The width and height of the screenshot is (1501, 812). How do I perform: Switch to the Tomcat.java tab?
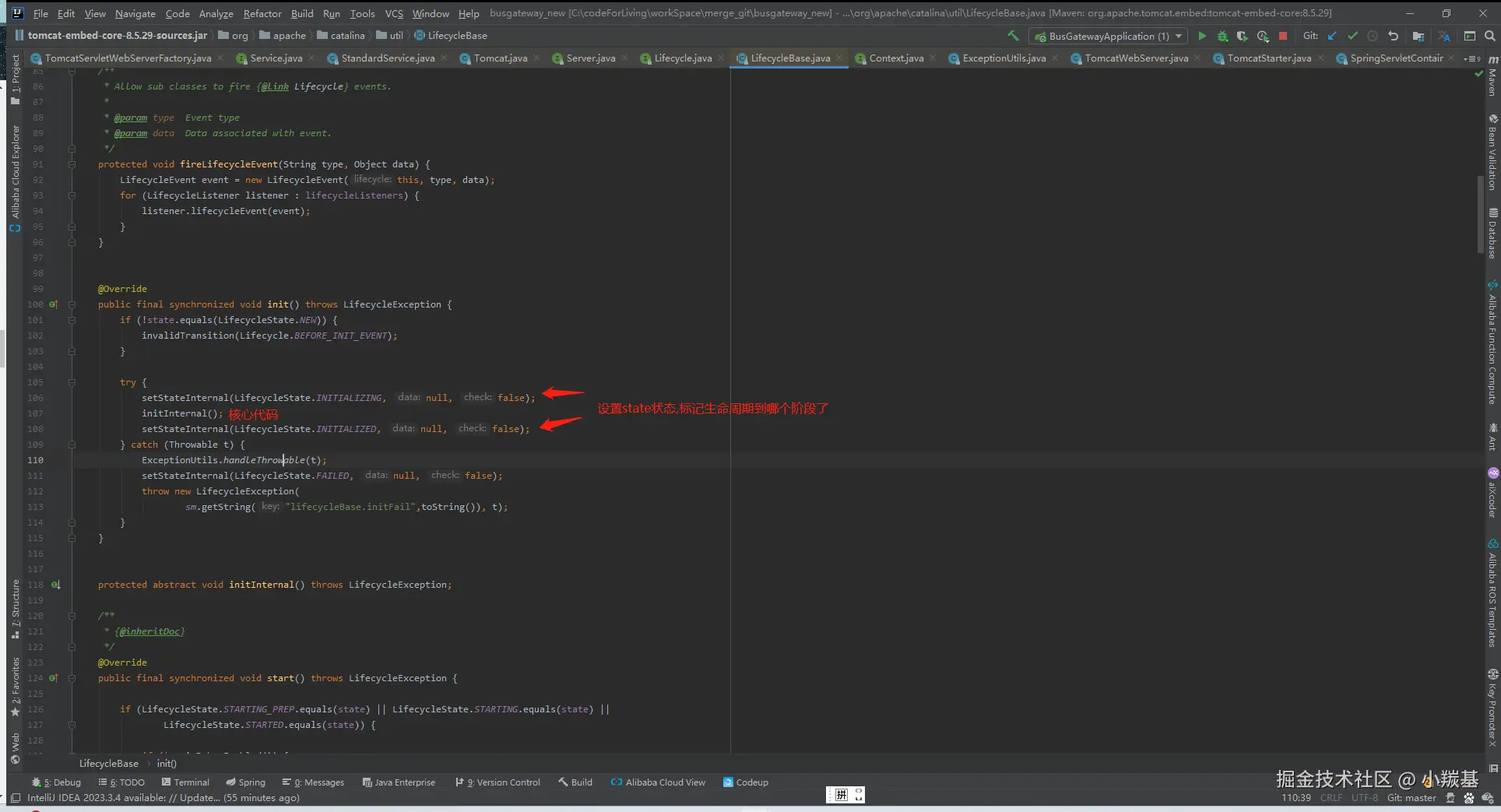(500, 58)
